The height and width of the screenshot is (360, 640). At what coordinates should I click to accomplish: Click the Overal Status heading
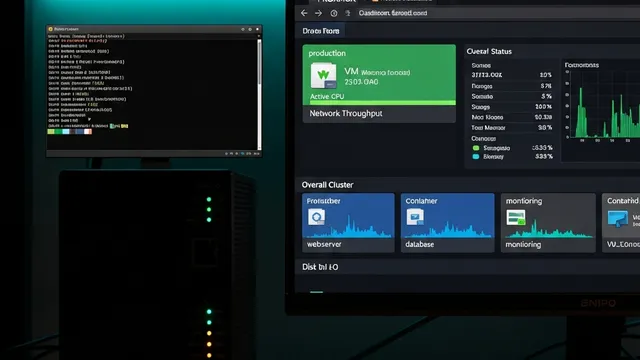(489, 51)
